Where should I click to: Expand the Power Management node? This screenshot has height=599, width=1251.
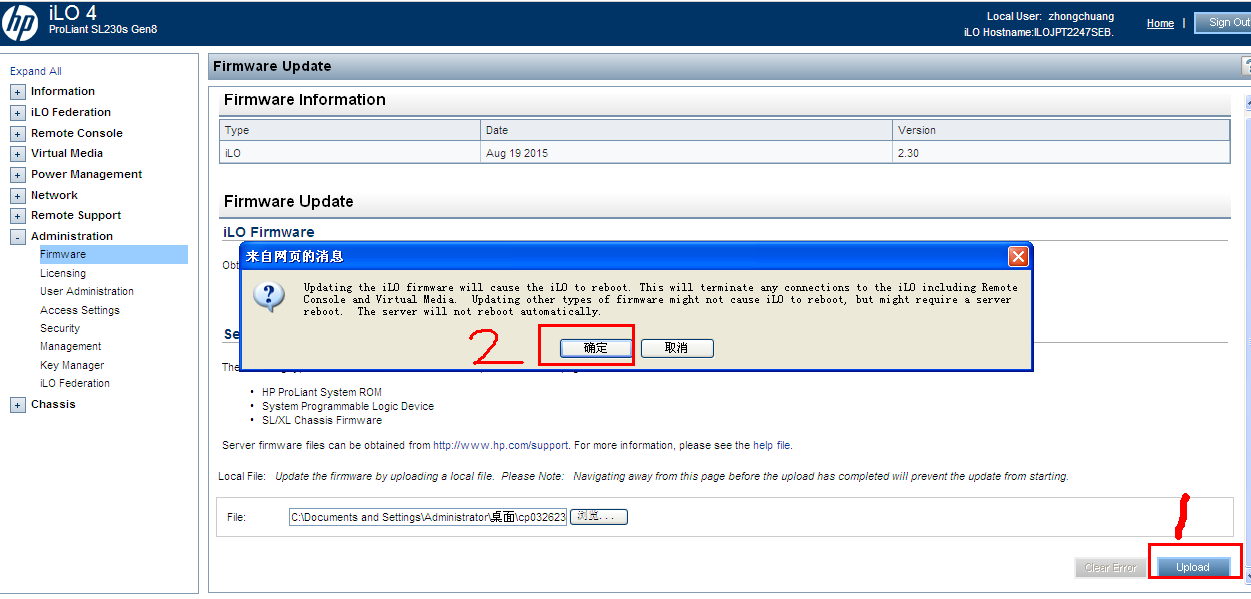17,175
